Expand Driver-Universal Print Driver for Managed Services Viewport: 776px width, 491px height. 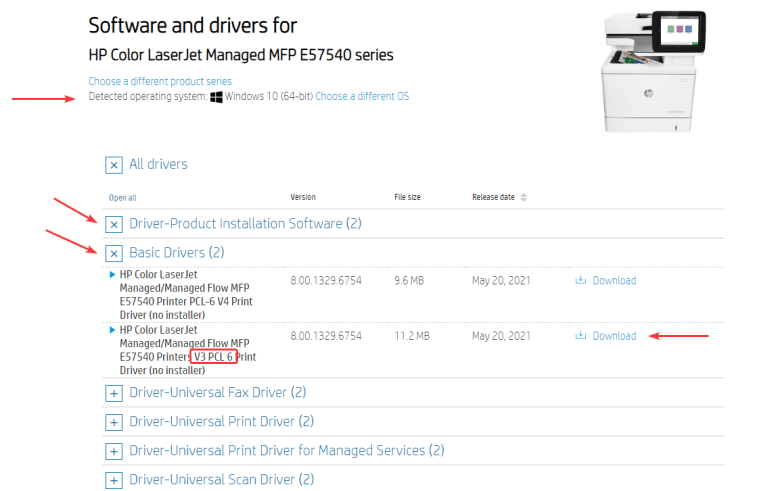click(x=114, y=451)
